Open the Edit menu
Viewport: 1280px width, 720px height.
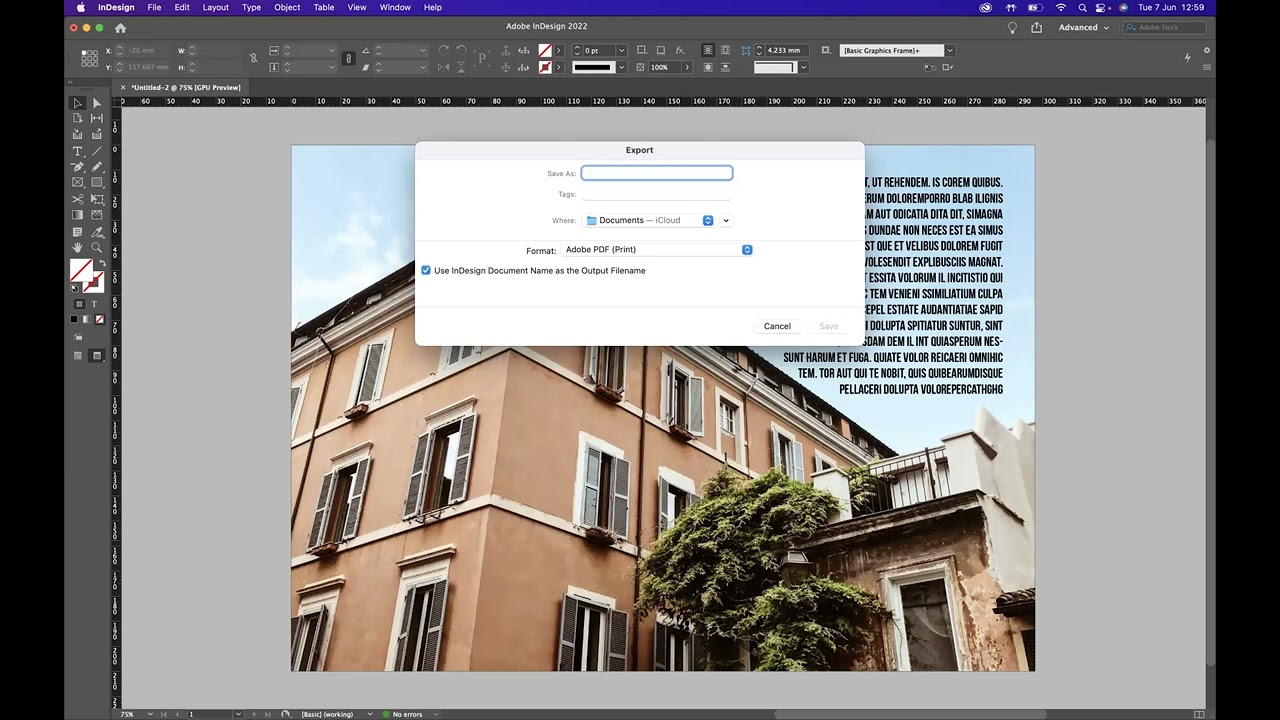click(x=182, y=7)
